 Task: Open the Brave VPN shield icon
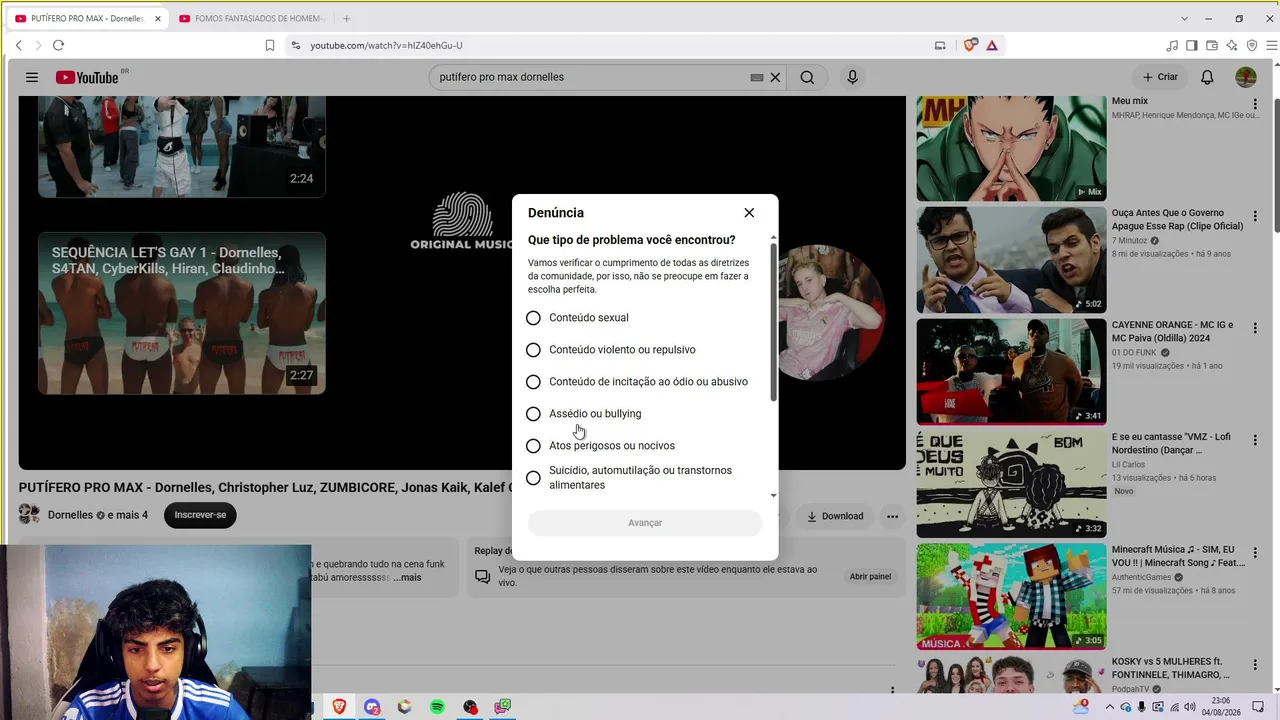pos(1252,45)
